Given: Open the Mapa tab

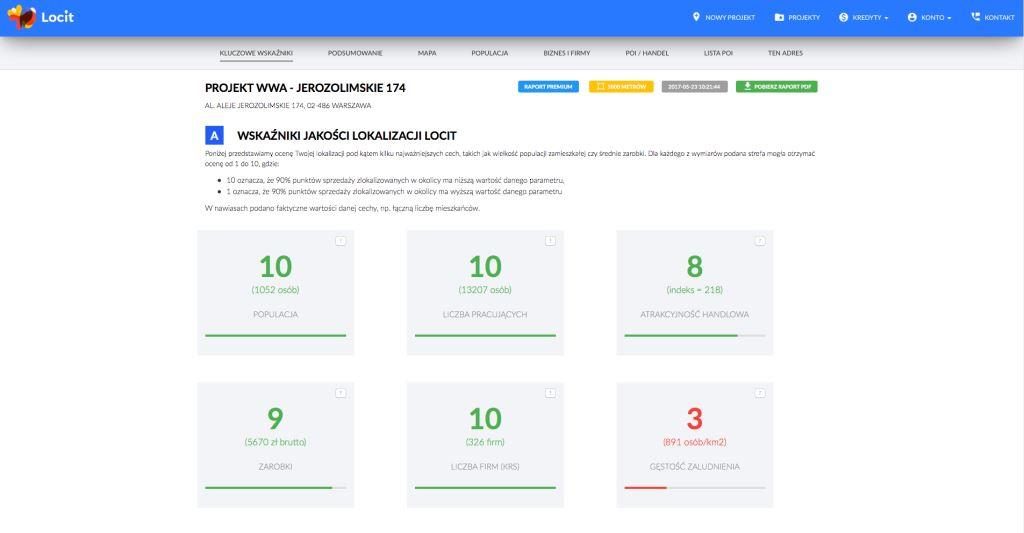Looking at the screenshot, I should pyautogui.click(x=427, y=53).
